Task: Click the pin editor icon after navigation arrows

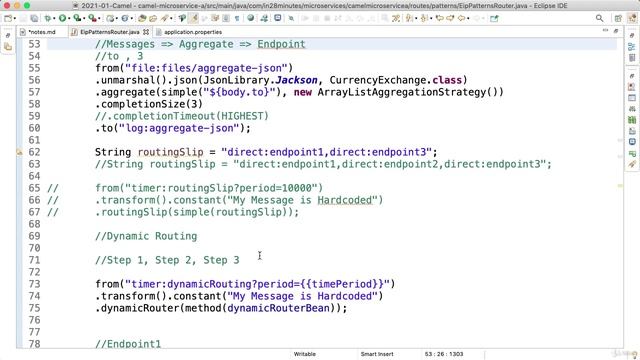Action: 494,18
